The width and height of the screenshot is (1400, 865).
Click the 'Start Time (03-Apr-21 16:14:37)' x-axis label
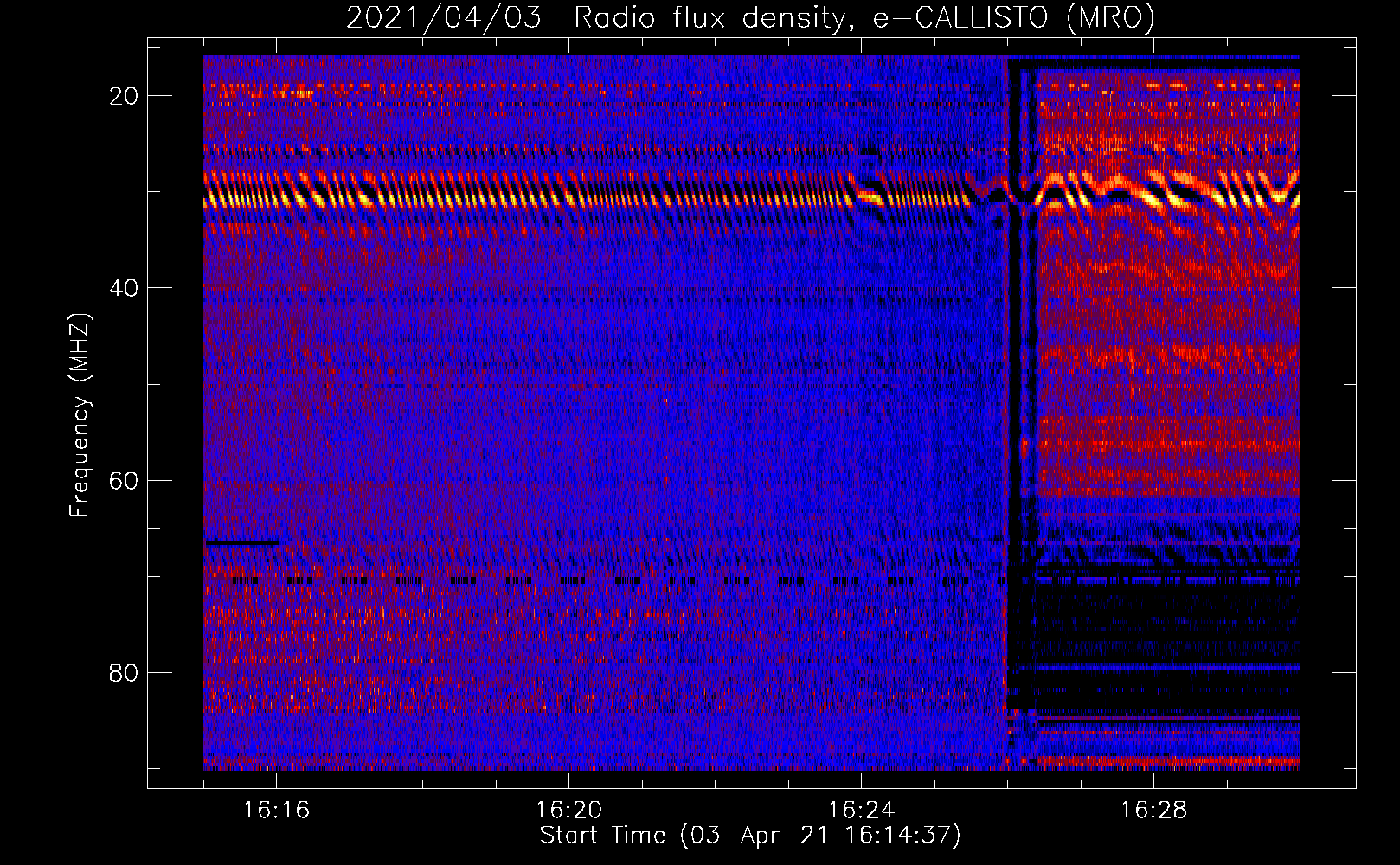coord(750,836)
